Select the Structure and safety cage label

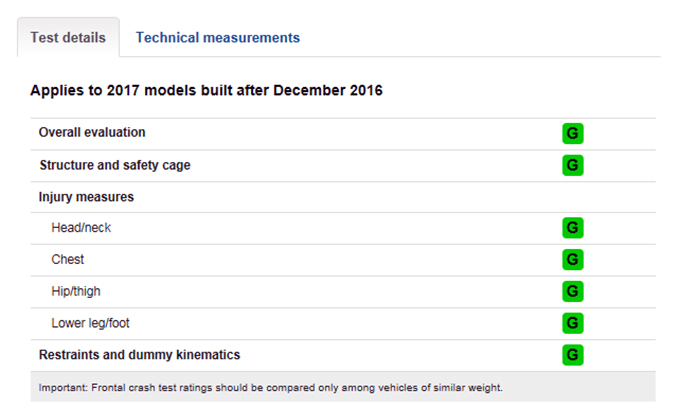point(115,165)
